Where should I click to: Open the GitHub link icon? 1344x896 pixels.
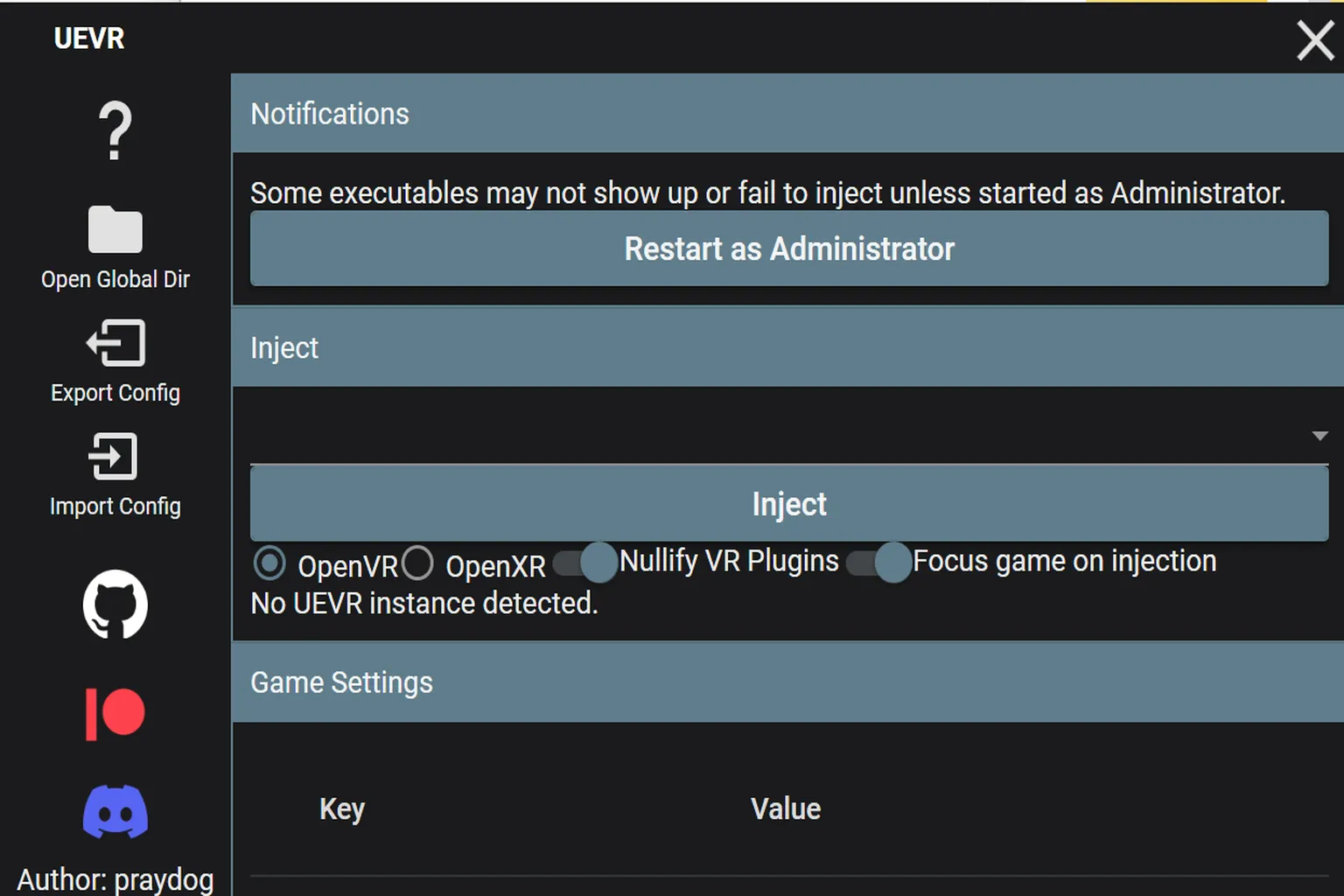pyautogui.click(x=115, y=604)
